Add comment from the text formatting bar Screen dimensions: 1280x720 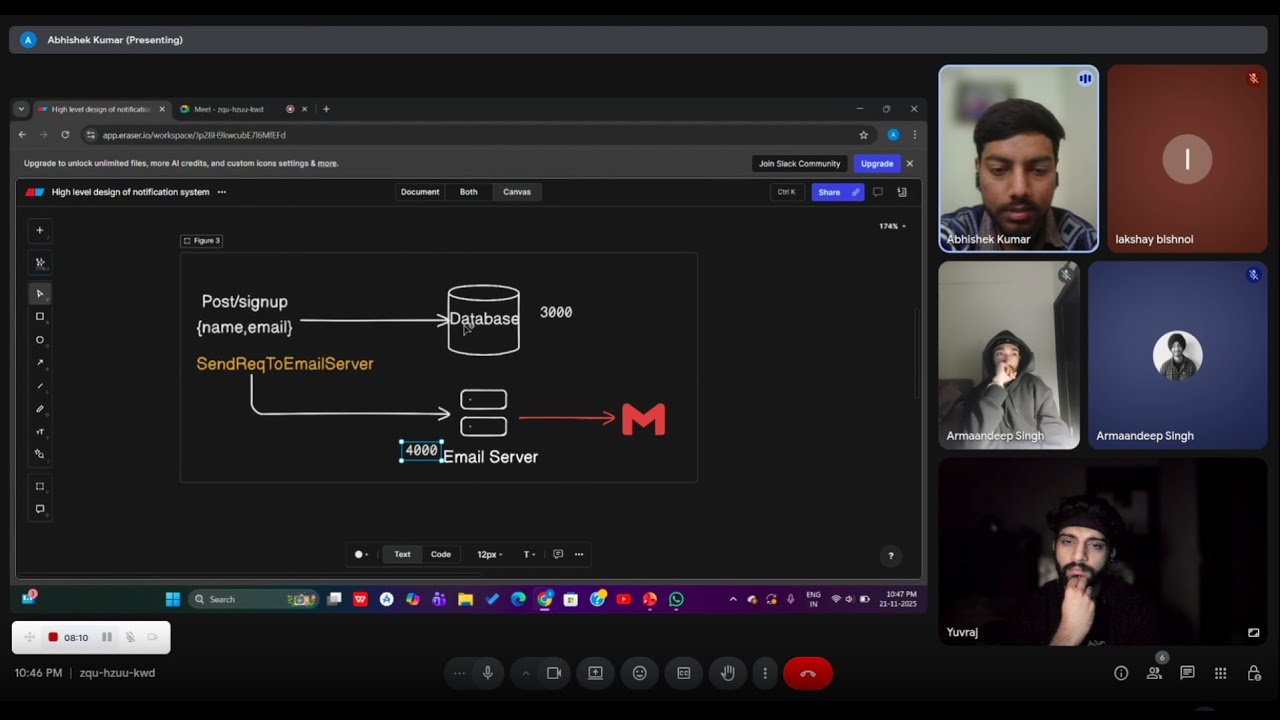(x=558, y=554)
